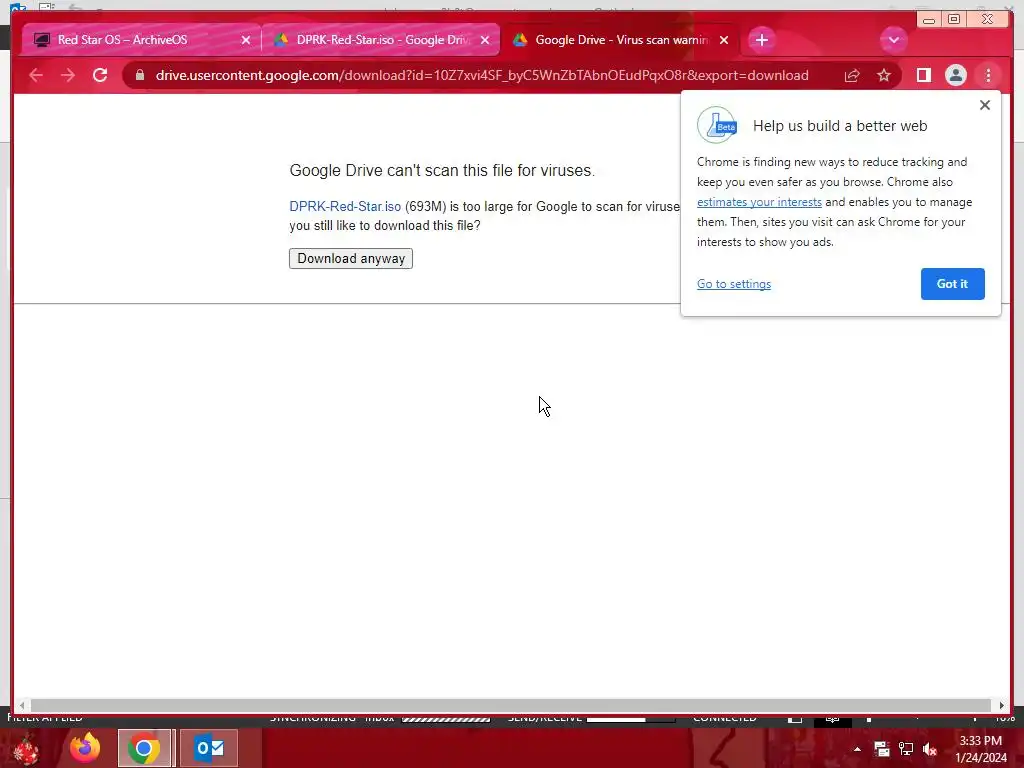Click the scrollbar left arrow

[22, 705]
